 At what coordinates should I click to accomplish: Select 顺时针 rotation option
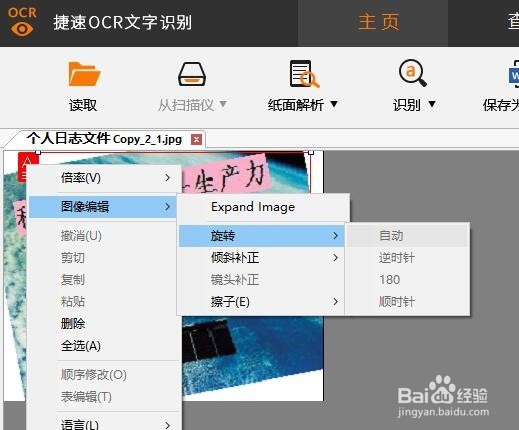(407, 302)
